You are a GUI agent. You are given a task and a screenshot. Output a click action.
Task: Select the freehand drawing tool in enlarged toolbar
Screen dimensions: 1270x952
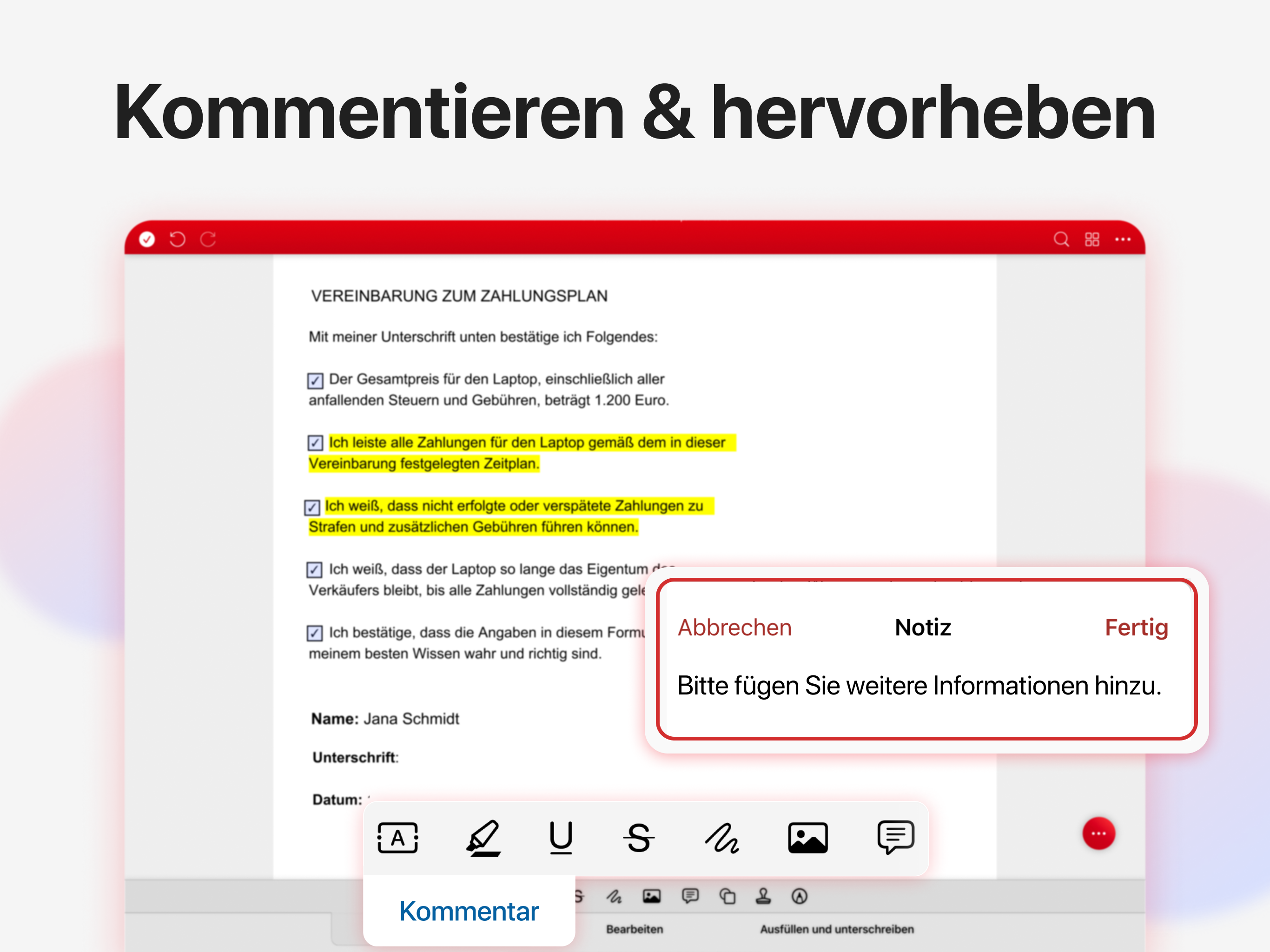[x=721, y=838]
